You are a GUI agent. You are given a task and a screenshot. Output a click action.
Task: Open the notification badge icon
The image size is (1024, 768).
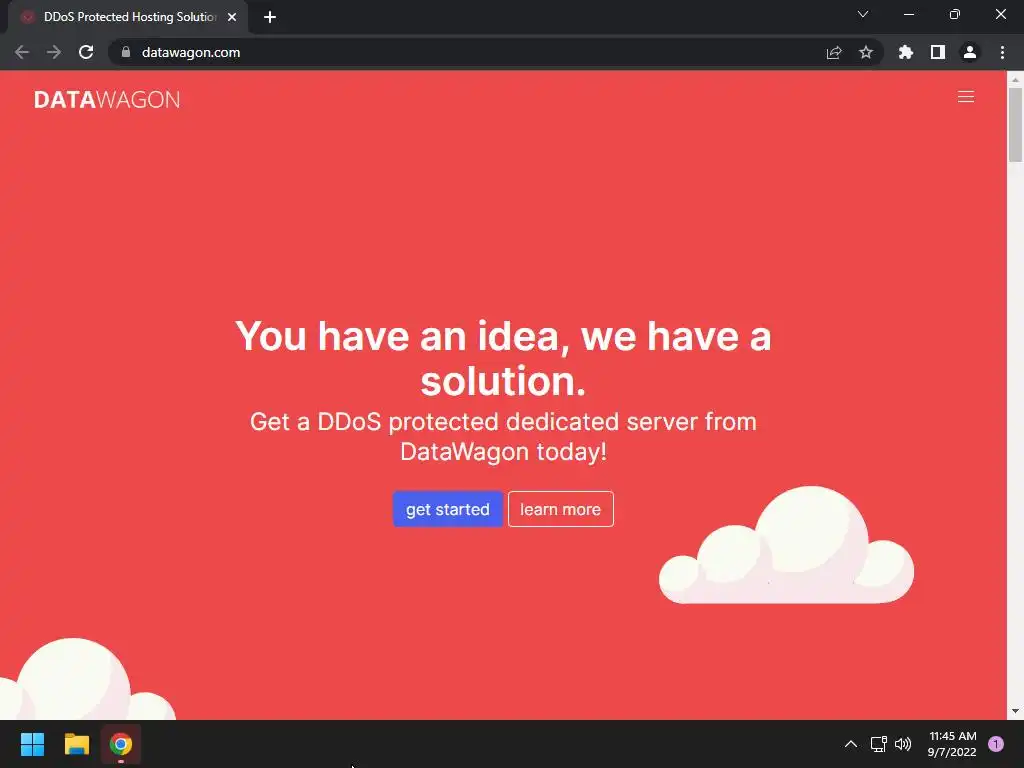pos(995,744)
